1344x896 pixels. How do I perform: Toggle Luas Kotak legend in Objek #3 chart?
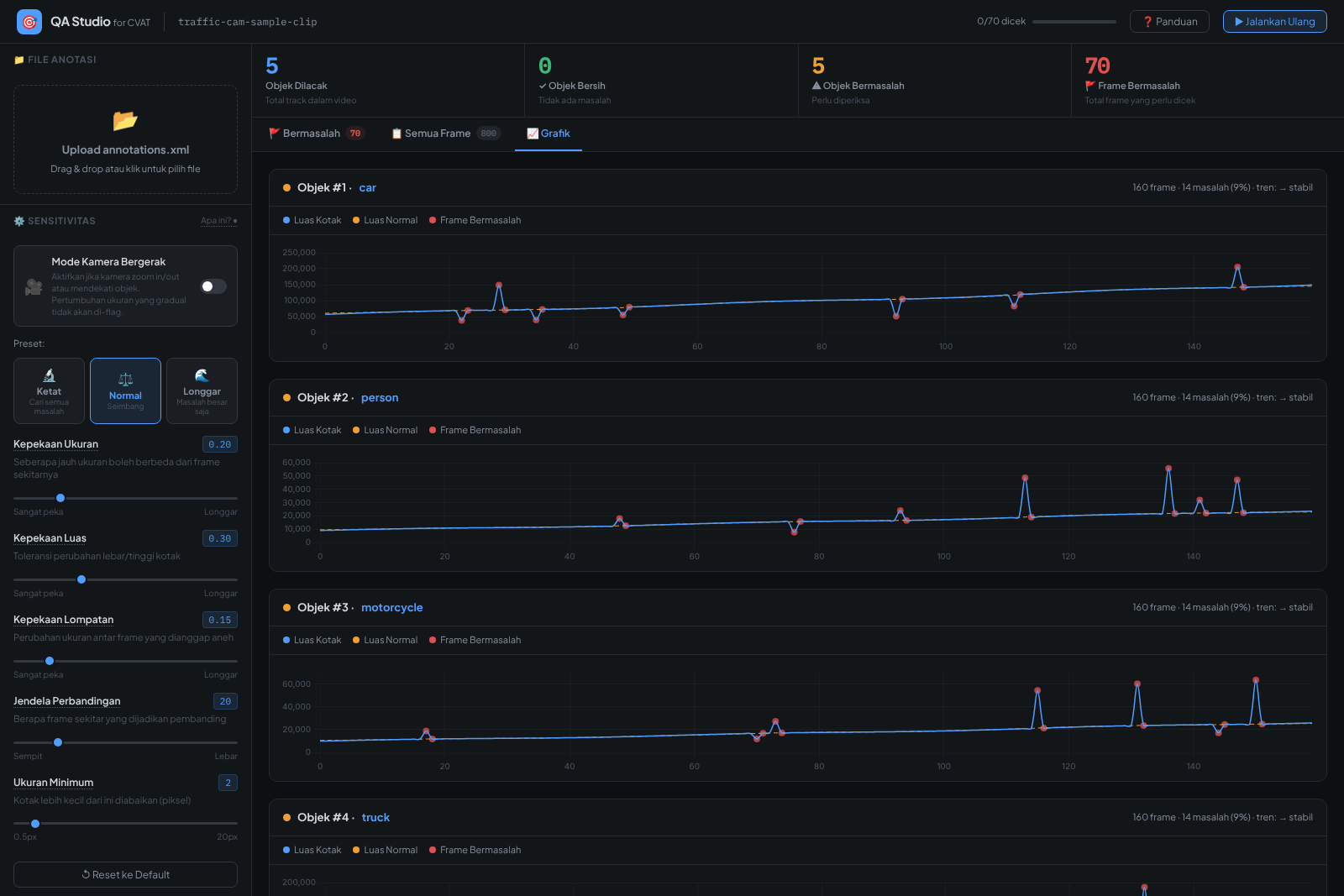pos(312,640)
